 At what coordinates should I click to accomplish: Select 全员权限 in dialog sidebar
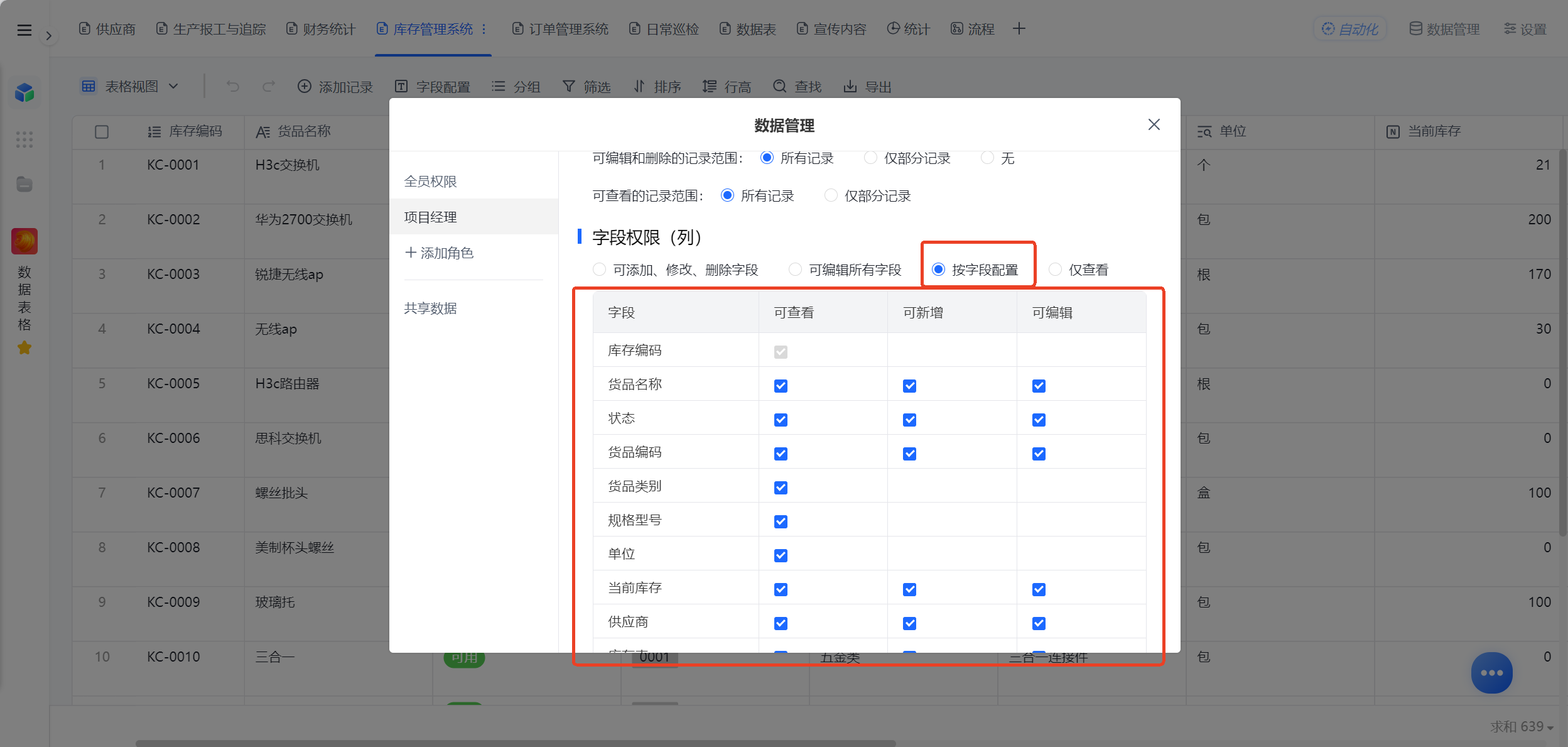coord(473,182)
